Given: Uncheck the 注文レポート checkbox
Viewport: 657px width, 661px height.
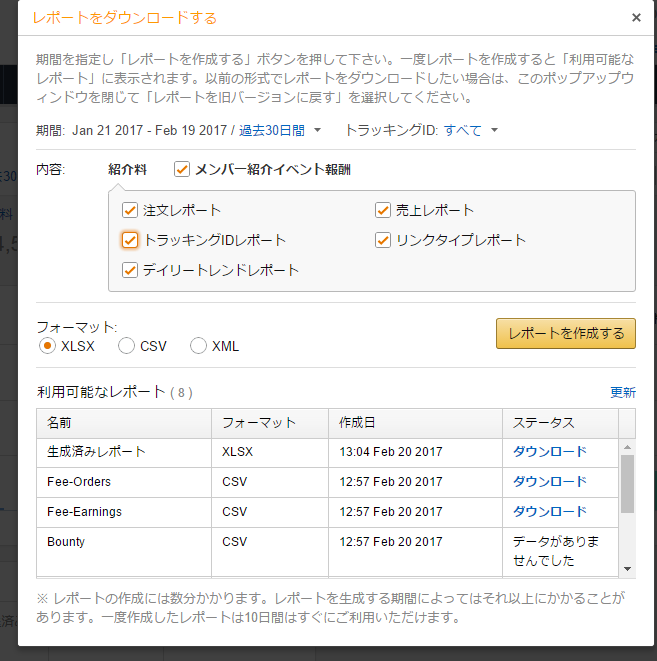Looking at the screenshot, I should [130, 210].
